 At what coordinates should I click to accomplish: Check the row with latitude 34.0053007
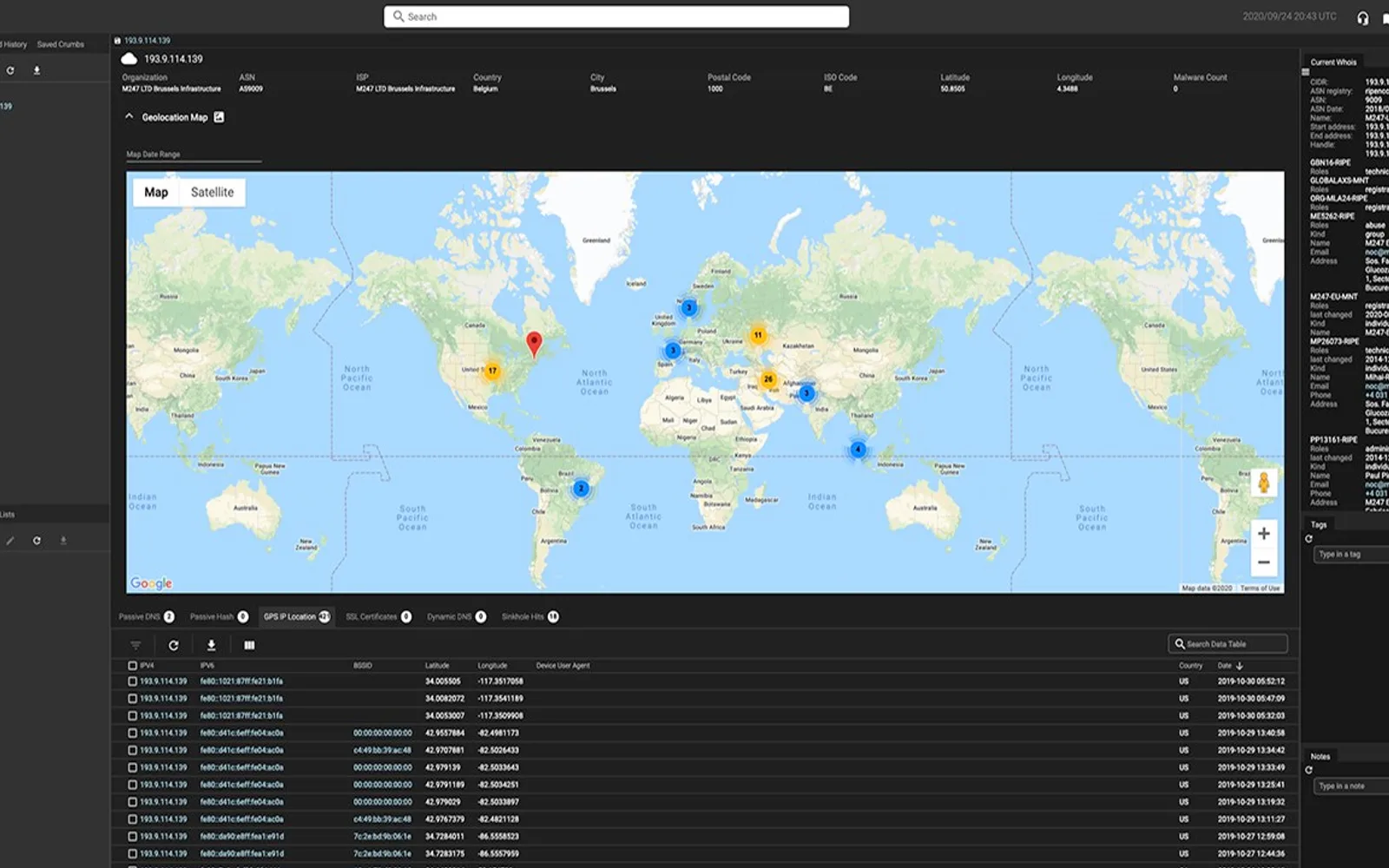tap(133, 716)
